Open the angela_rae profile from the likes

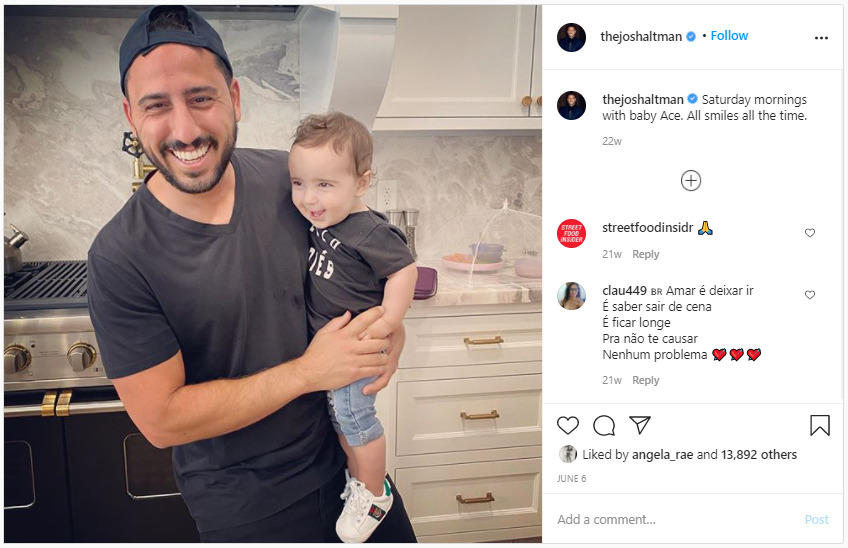coord(662,454)
